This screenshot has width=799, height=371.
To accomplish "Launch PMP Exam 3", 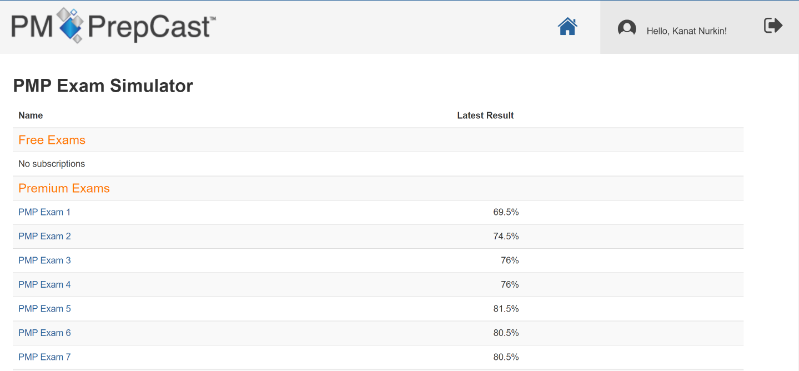I will [x=44, y=260].
